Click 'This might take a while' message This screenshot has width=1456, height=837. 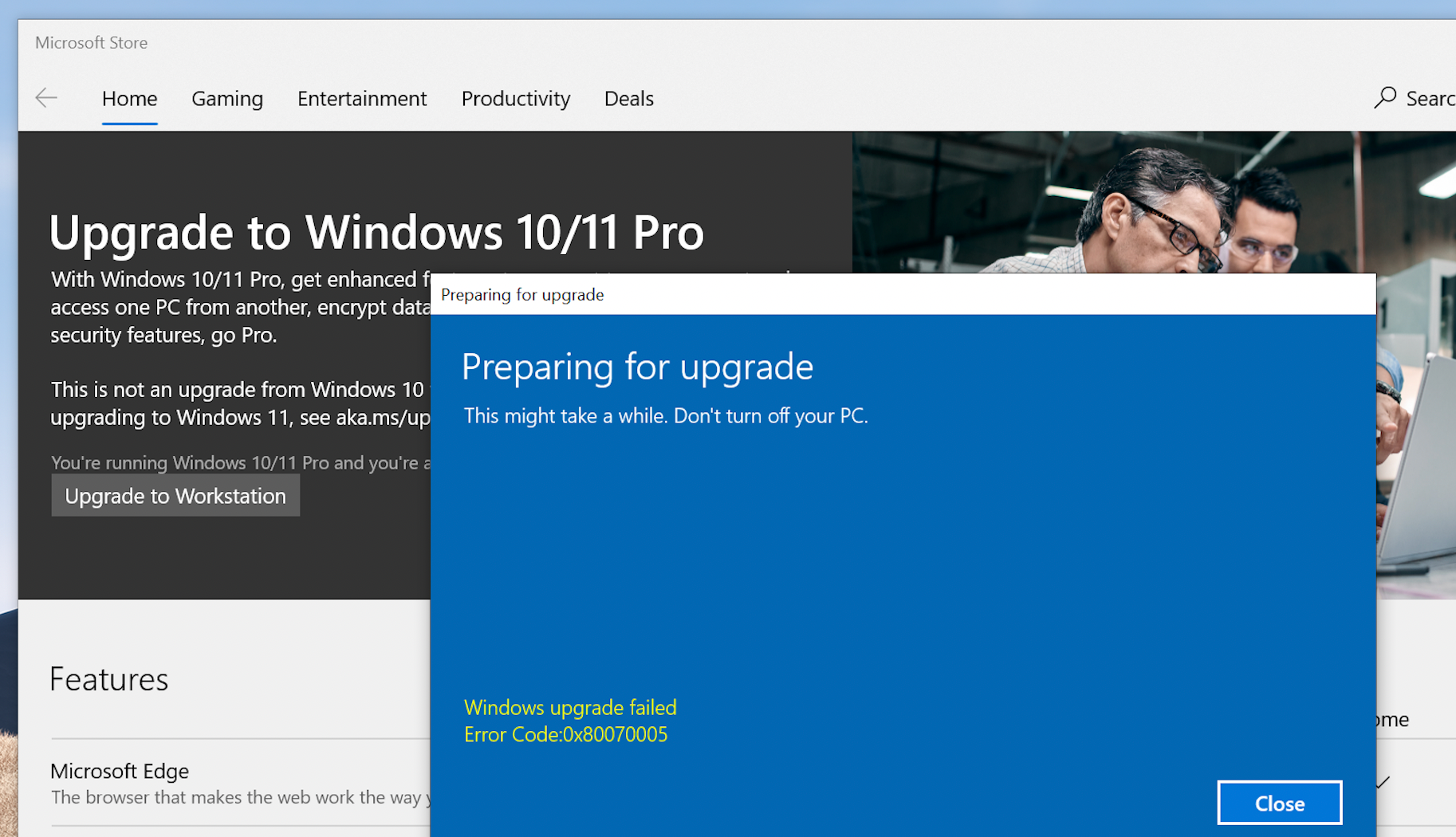click(666, 416)
